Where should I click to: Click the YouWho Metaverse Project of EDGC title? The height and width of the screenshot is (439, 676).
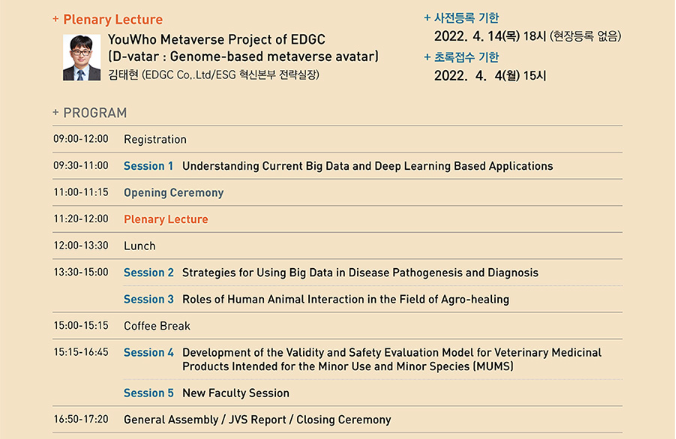[x=216, y=39]
